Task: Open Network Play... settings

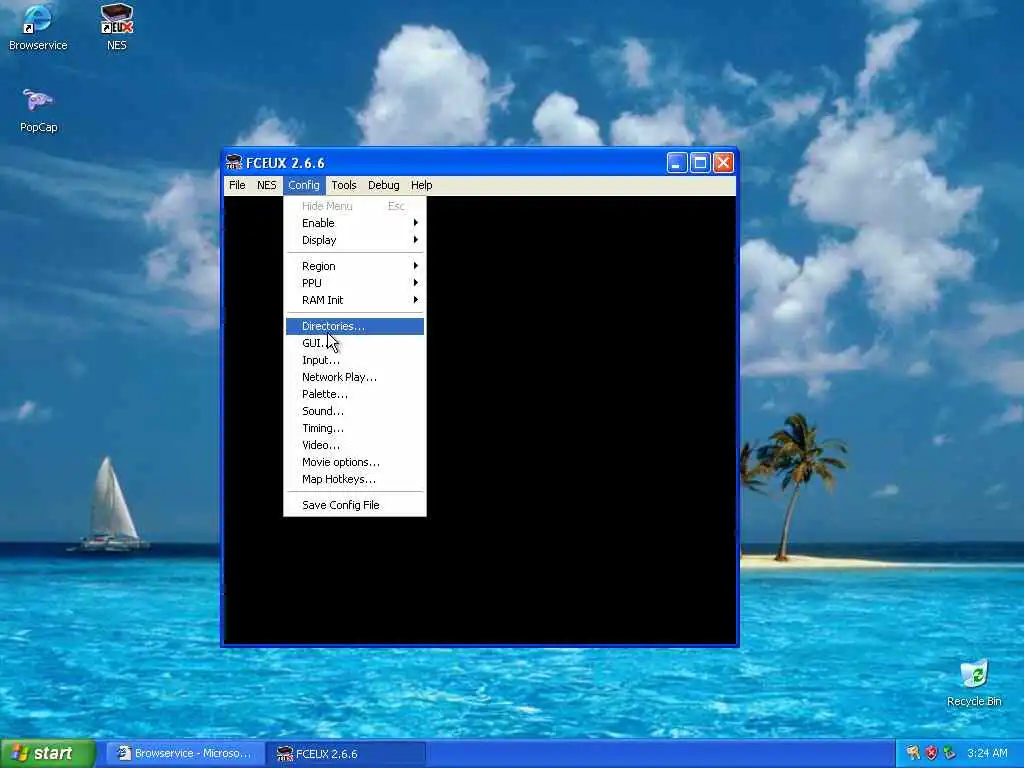Action: (355, 377)
